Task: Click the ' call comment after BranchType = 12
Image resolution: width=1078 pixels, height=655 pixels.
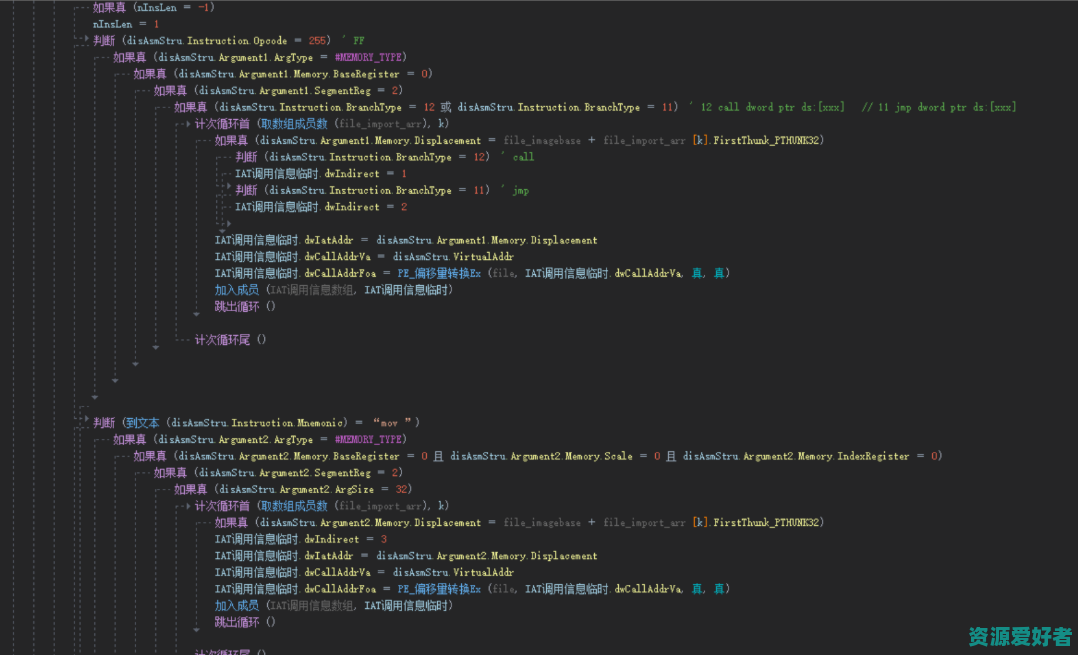Action: (516, 157)
